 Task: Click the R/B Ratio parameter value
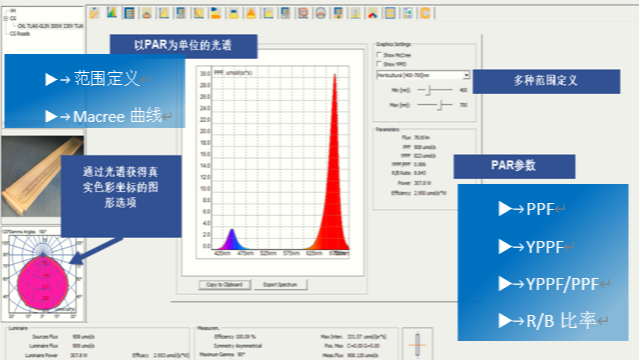coord(420,173)
